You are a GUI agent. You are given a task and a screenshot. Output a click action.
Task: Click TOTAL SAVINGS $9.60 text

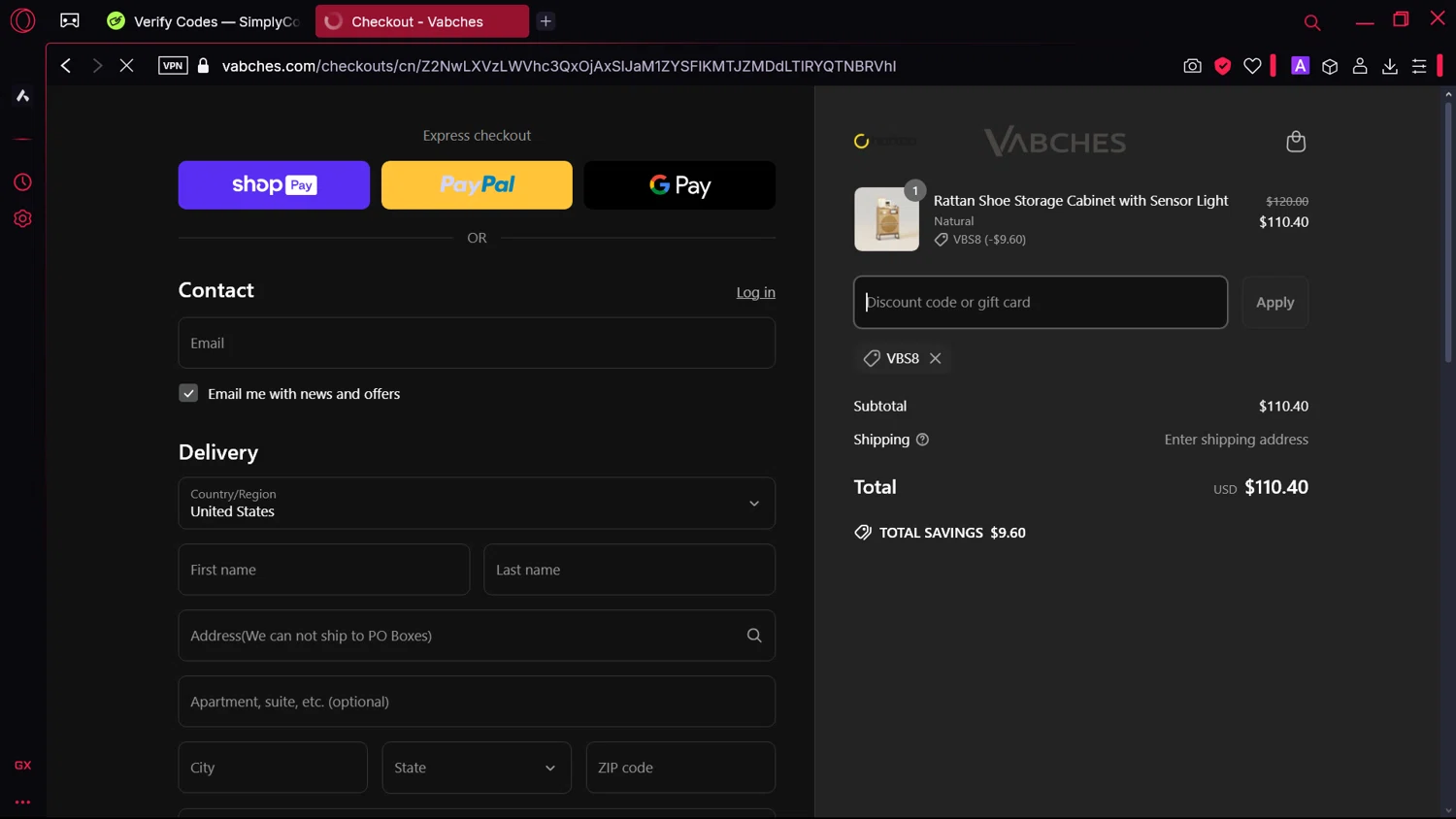pyautogui.click(x=952, y=533)
